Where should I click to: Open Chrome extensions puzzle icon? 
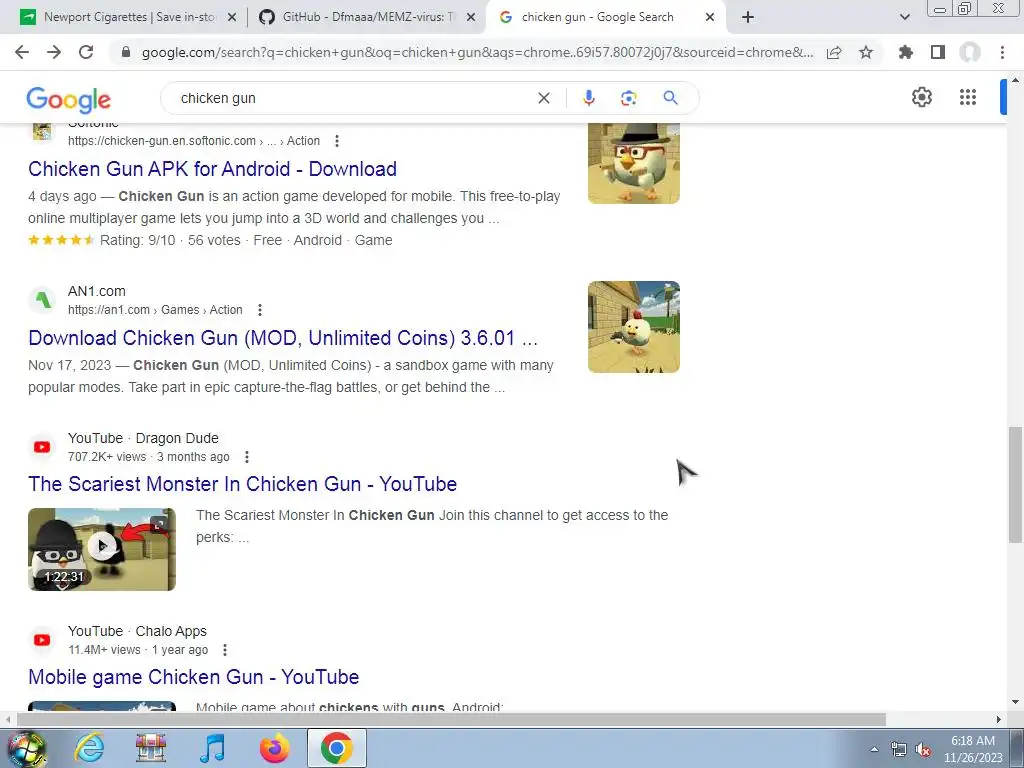[x=905, y=52]
